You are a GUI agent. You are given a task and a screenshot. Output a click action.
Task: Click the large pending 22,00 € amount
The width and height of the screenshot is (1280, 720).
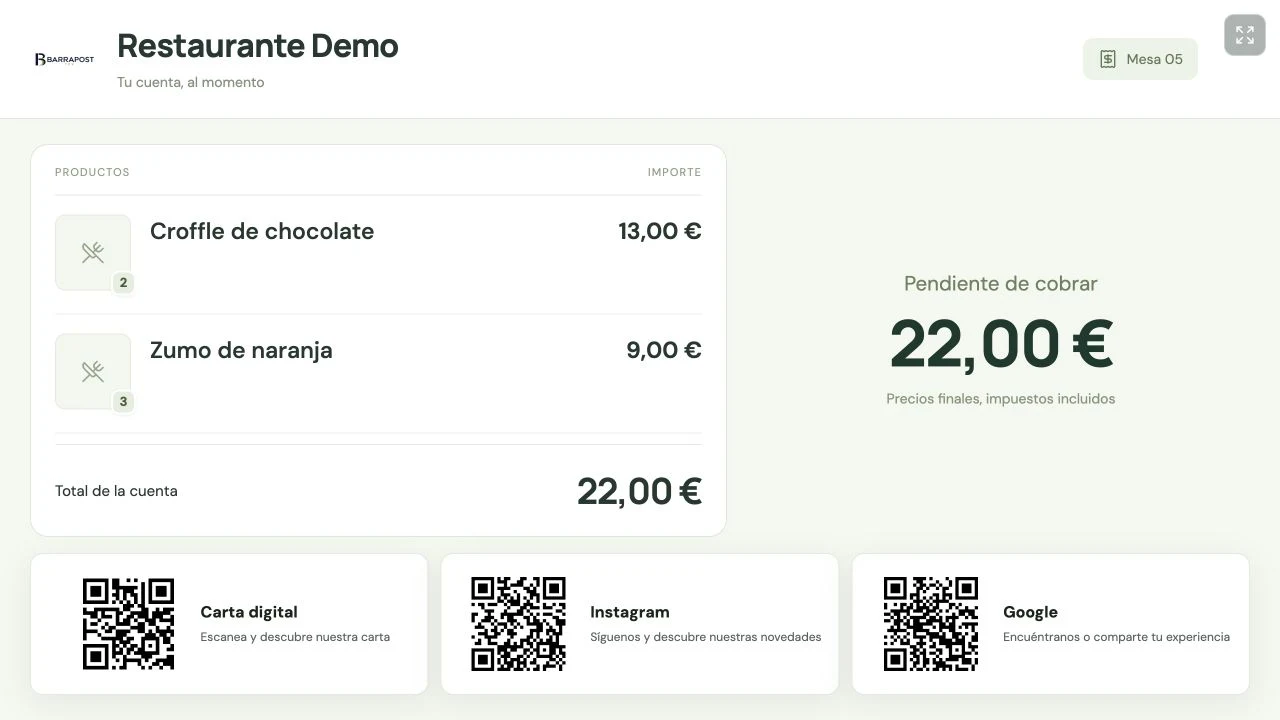click(1001, 343)
